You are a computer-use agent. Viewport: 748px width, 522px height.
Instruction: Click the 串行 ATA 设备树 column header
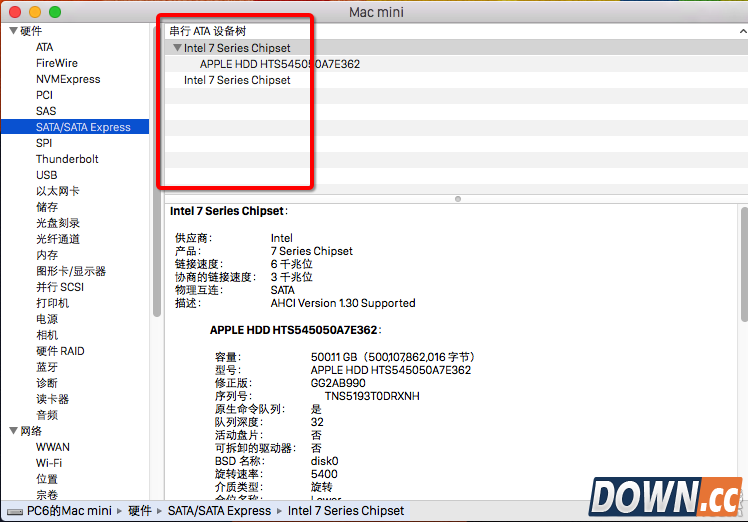click(x=208, y=31)
